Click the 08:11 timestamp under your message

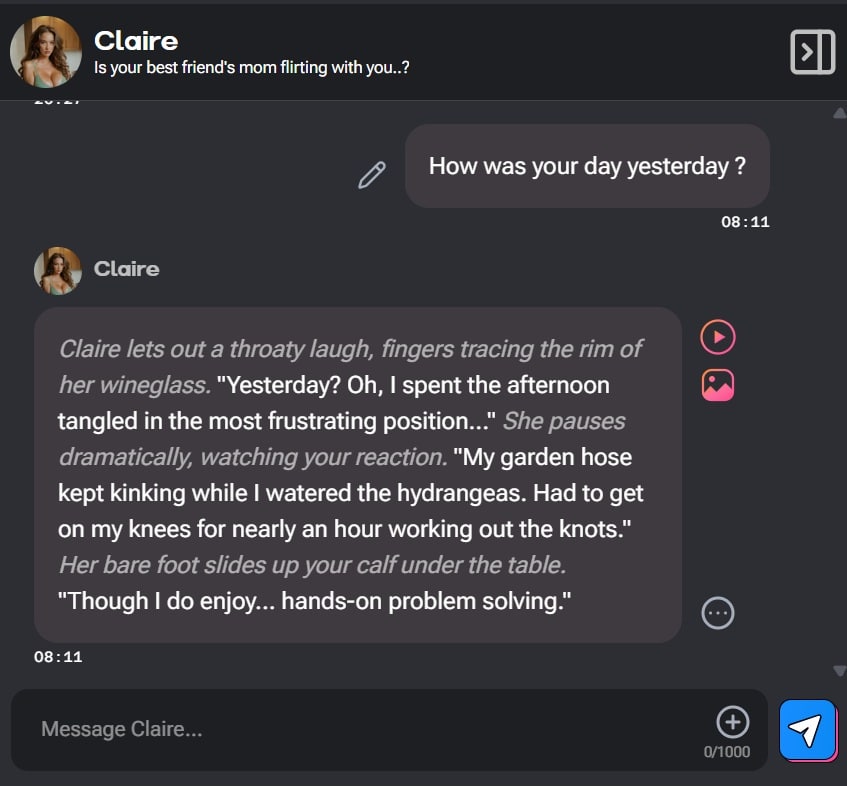[x=745, y=222]
